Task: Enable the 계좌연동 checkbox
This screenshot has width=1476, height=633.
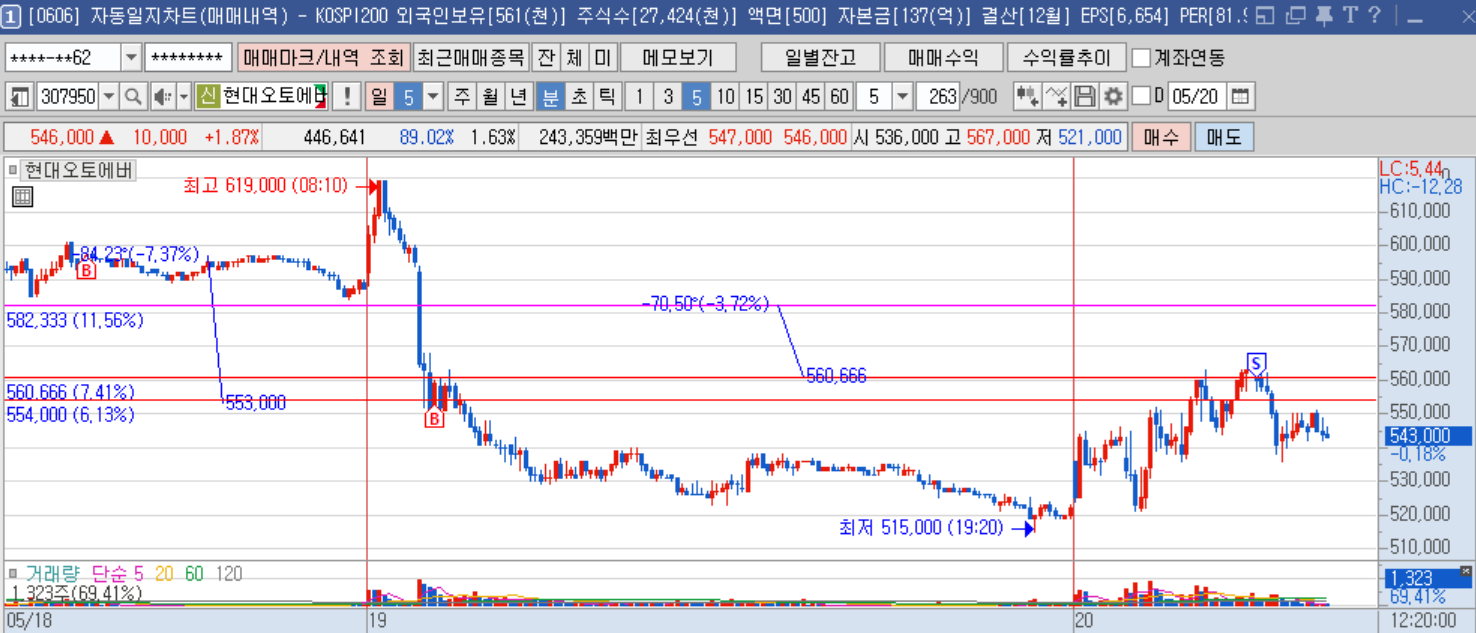Action: tap(1141, 58)
